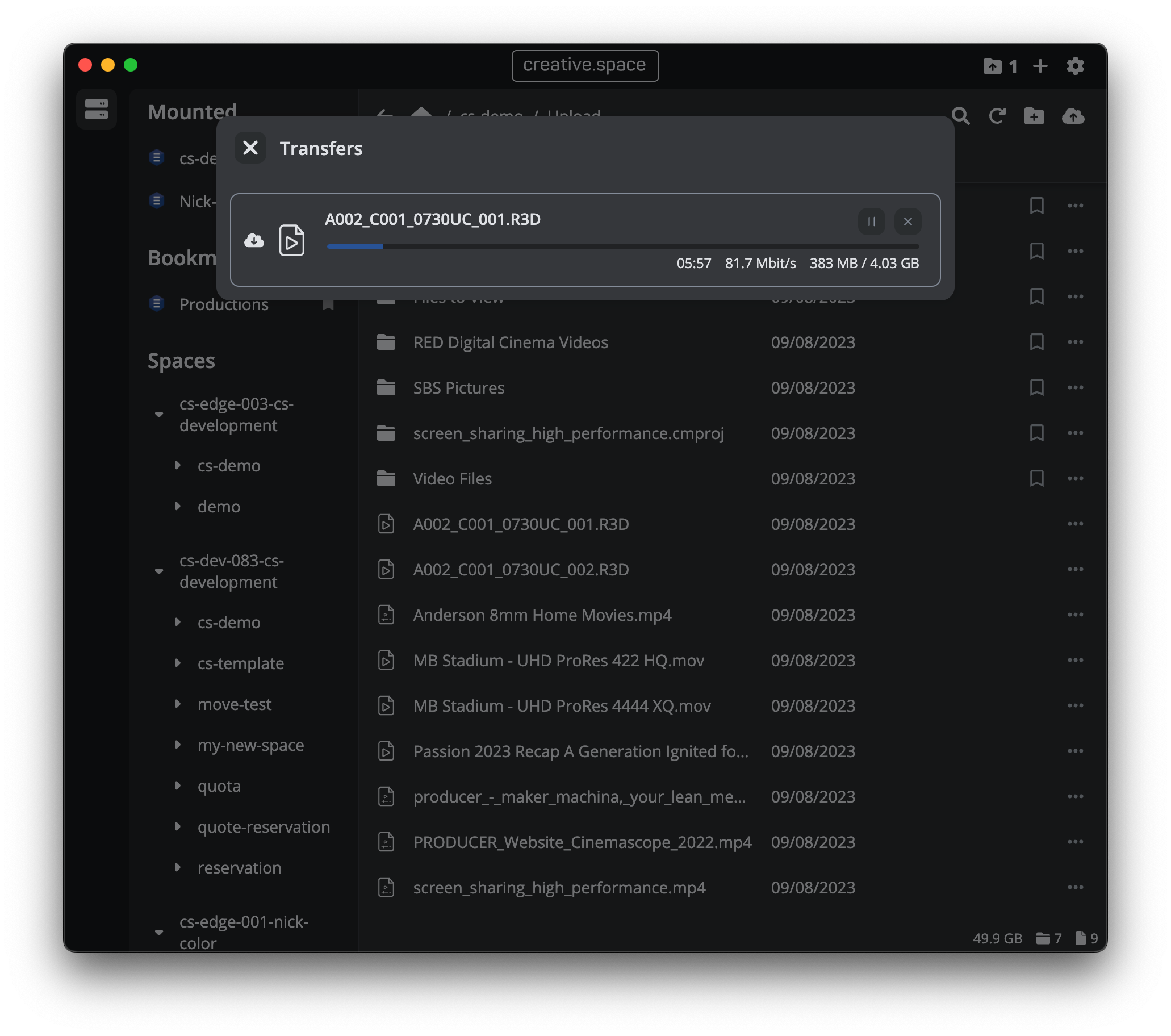Open settings gear icon
This screenshot has width=1171, height=1036.
point(1076,66)
